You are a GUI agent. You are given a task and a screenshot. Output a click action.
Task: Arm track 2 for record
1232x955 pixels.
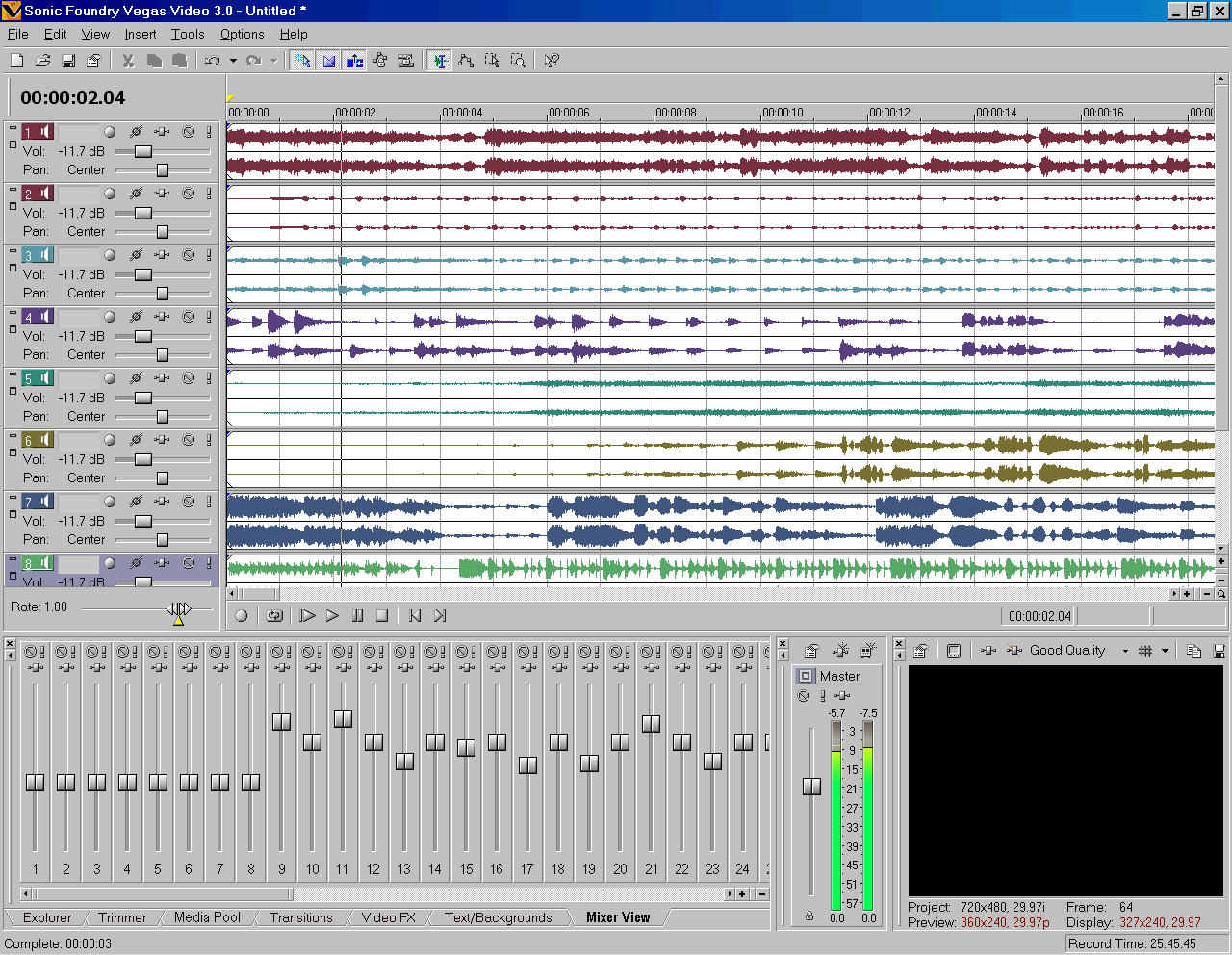(110, 194)
